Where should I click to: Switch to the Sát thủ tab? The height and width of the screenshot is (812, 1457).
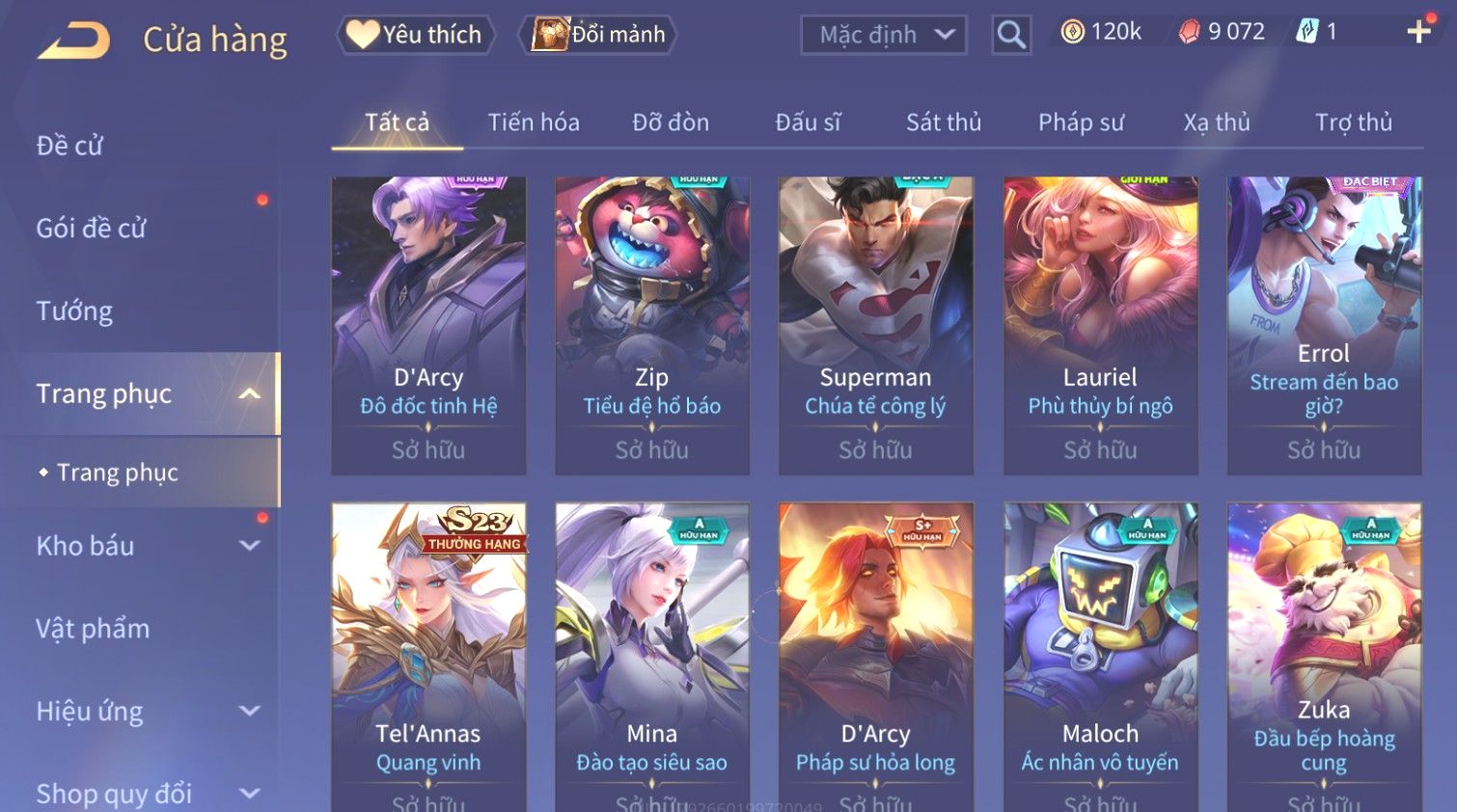click(x=944, y=122)
